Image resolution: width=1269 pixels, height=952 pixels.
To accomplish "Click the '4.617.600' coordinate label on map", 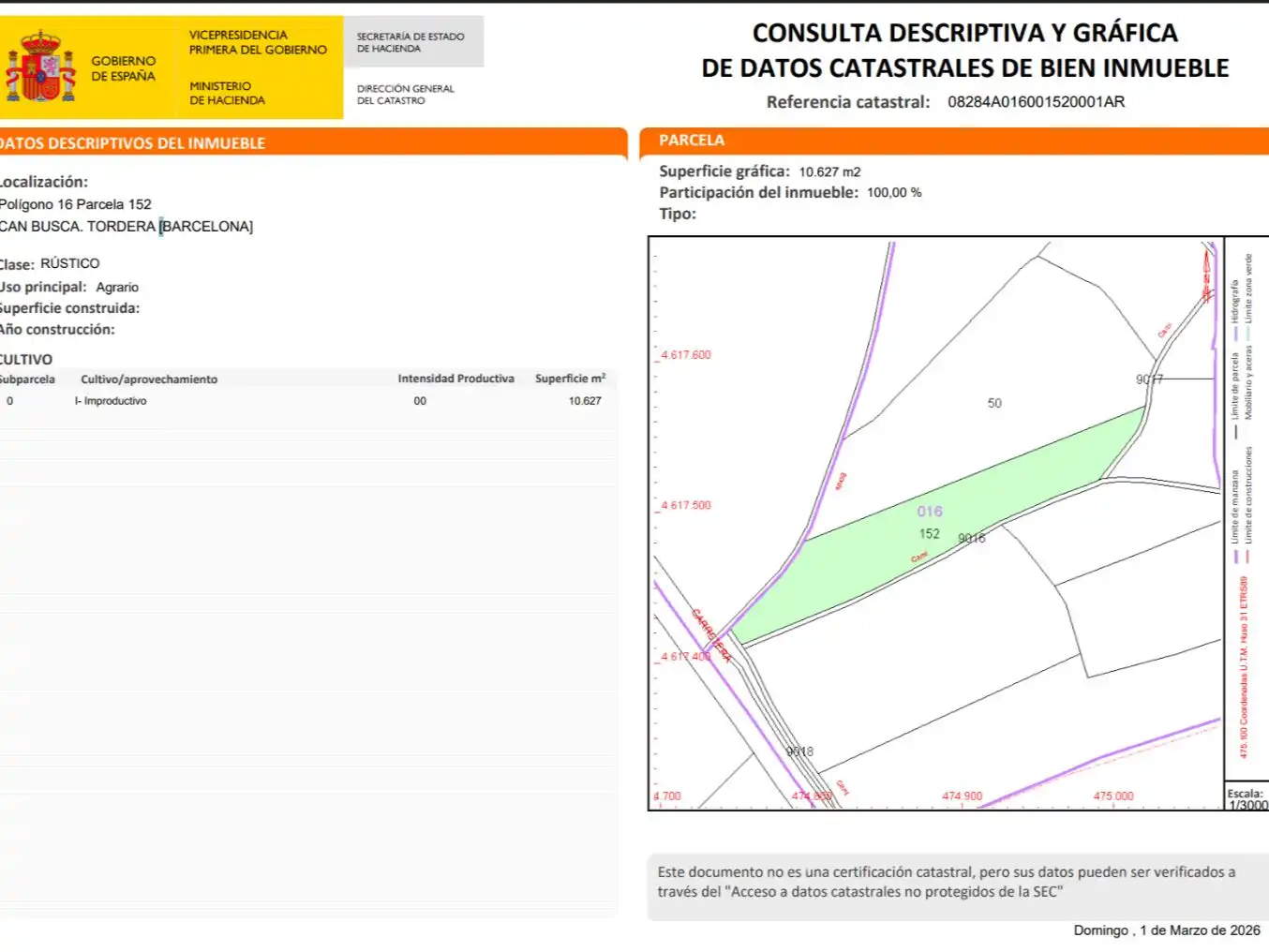I will click(686, 355).
